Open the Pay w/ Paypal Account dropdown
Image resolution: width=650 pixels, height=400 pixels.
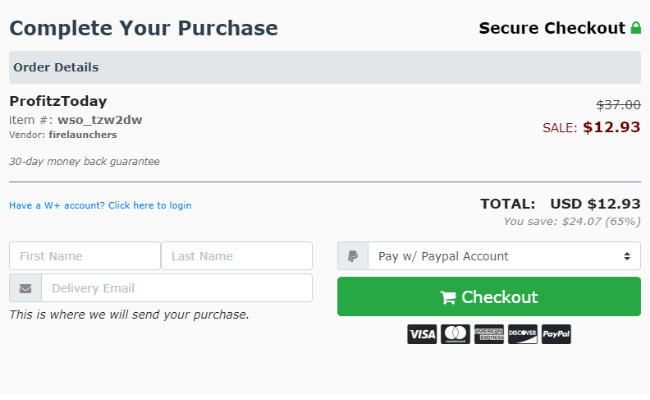point(504,256)
